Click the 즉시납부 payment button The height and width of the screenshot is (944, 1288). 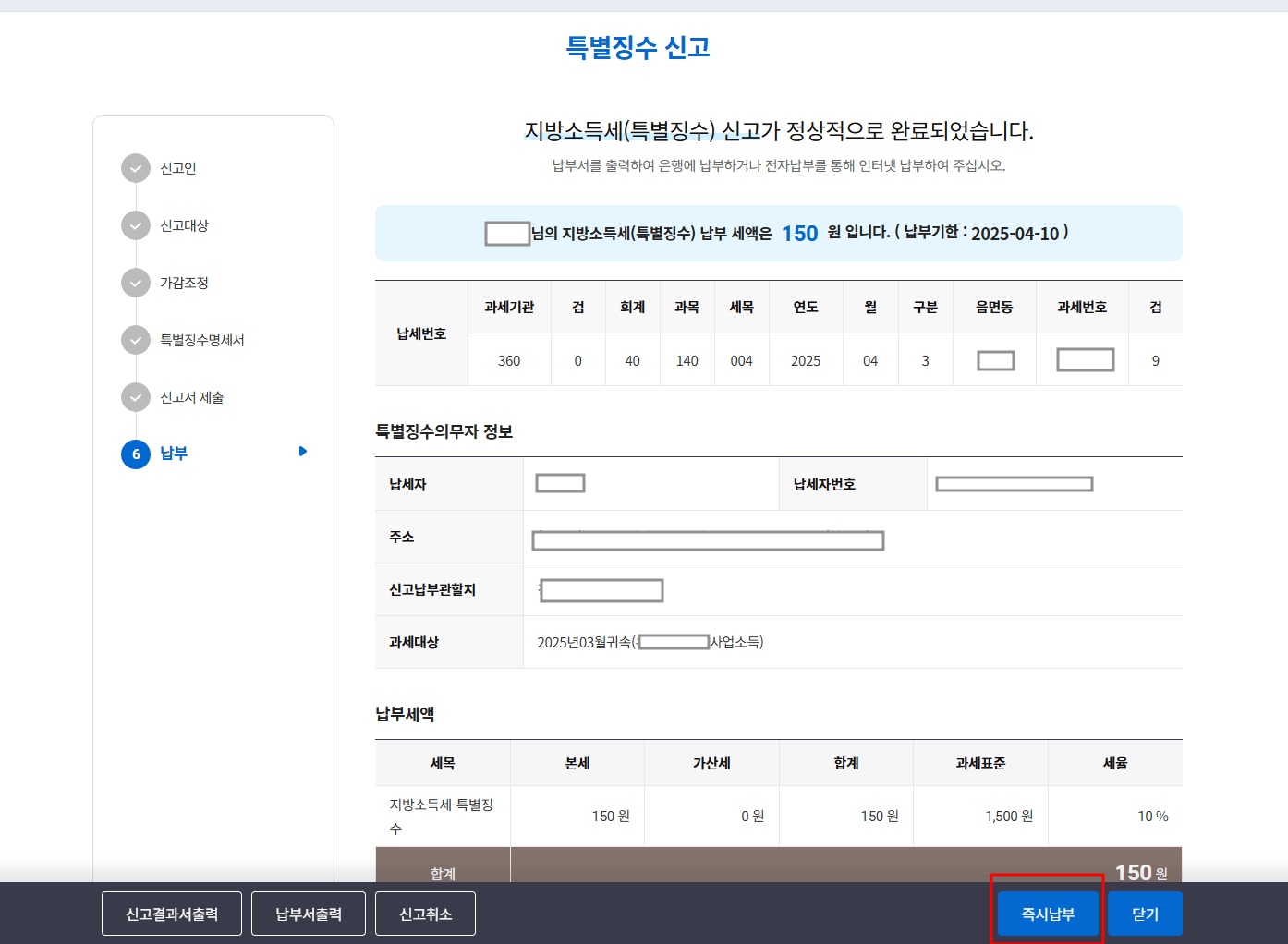tap(1047, 914)
